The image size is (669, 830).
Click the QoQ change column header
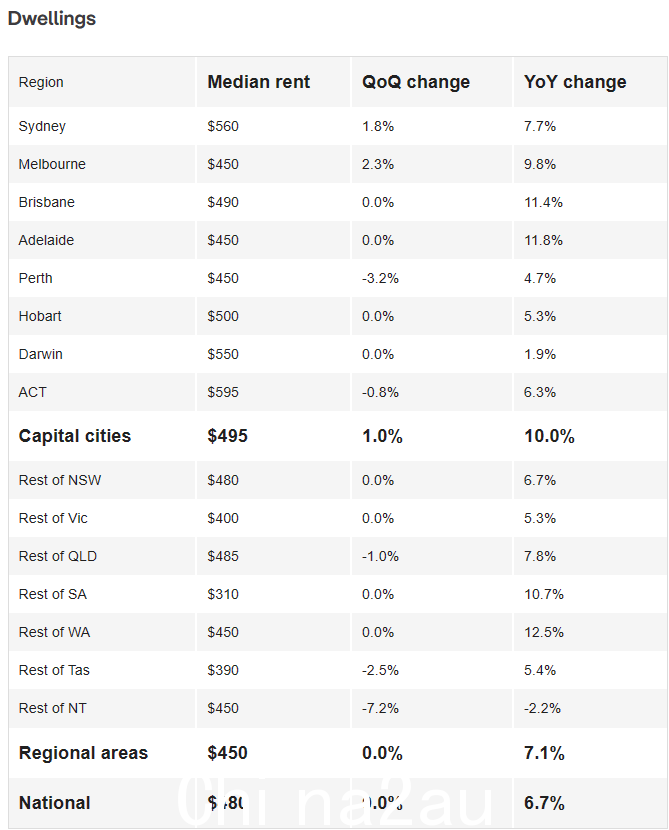click(415, 82)
